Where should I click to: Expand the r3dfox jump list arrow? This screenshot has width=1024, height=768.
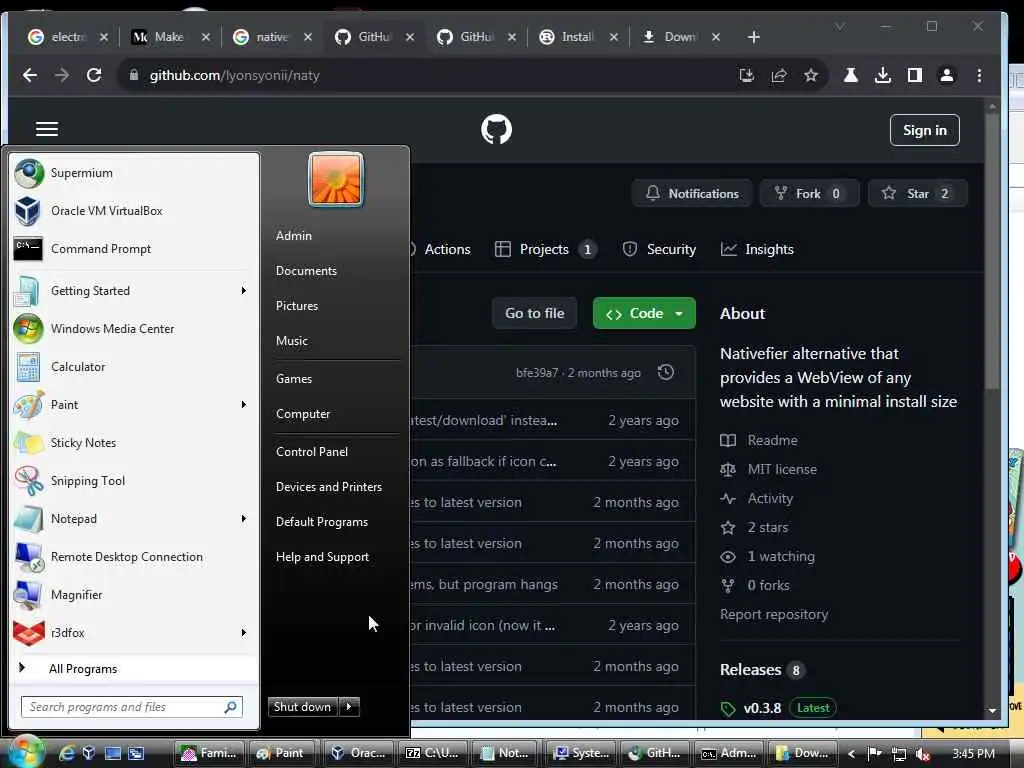coord(244,633)
